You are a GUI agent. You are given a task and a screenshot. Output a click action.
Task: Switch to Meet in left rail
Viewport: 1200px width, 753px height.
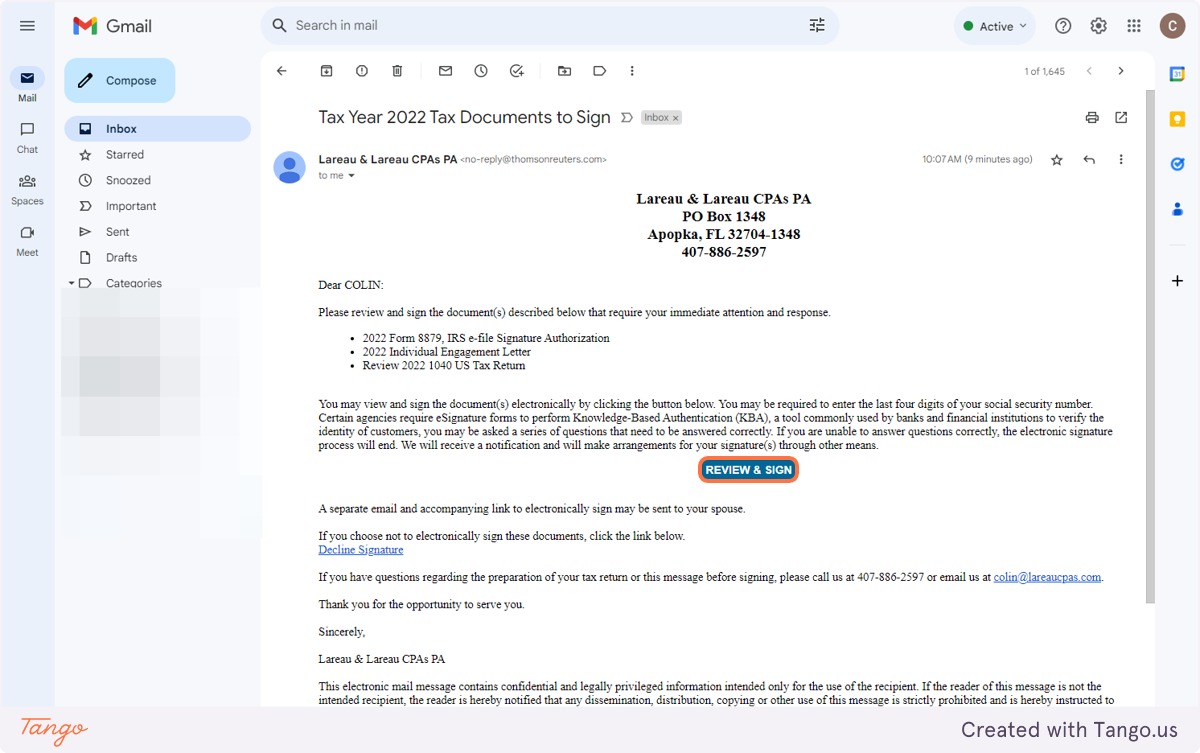click(x=27, y=241)
